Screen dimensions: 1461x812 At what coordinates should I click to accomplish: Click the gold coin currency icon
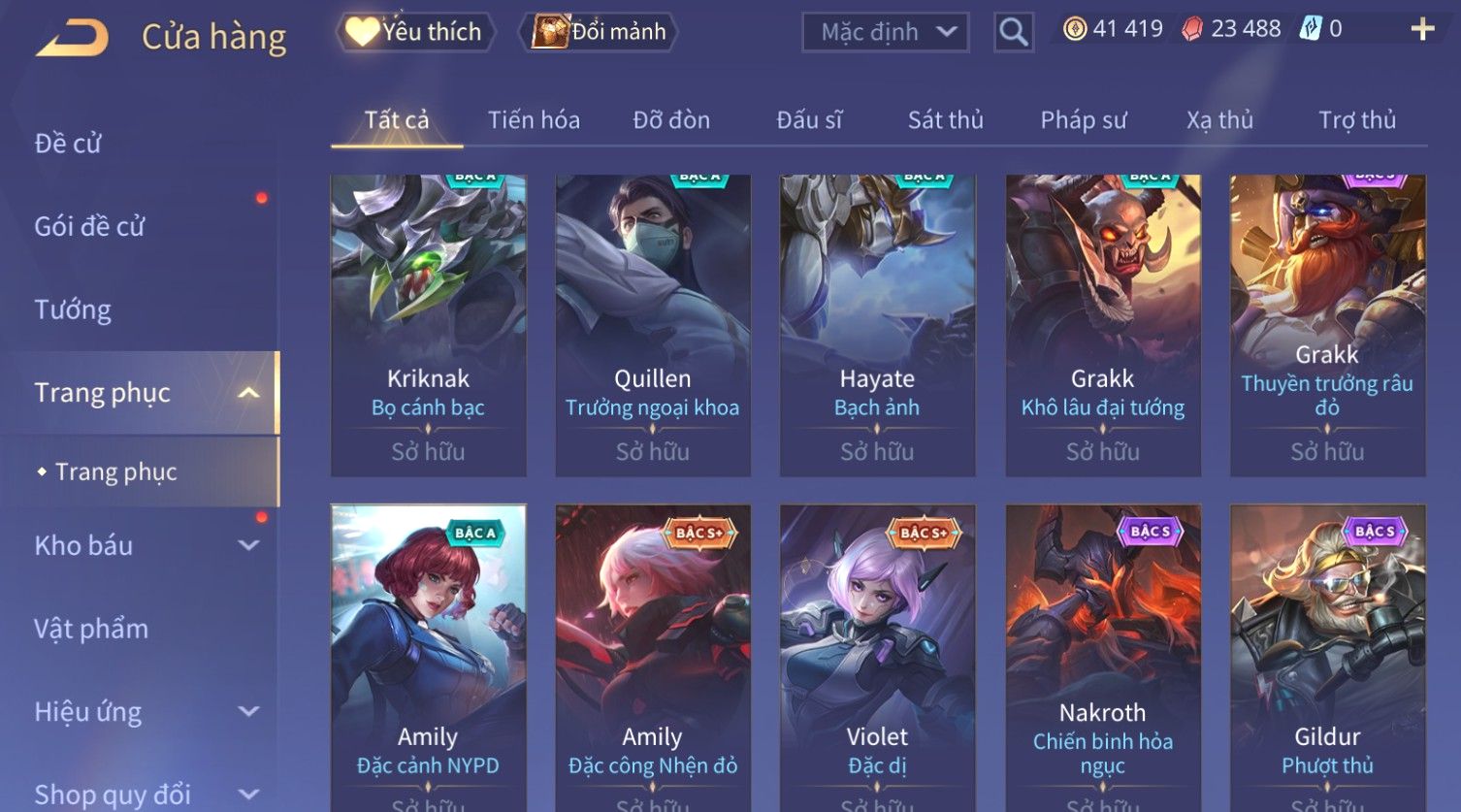[1074, 29]
